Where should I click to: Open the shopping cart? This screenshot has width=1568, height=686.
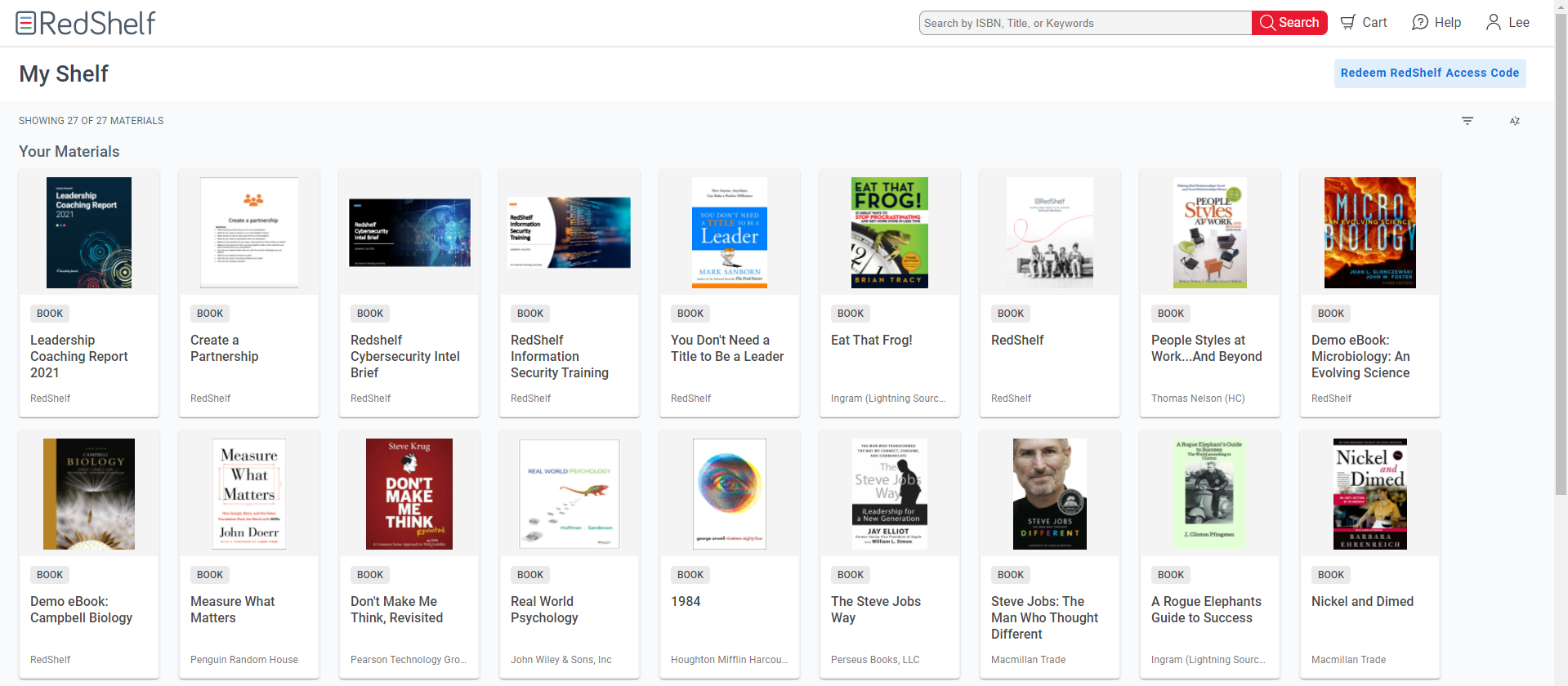click(x=1364, y=23)
